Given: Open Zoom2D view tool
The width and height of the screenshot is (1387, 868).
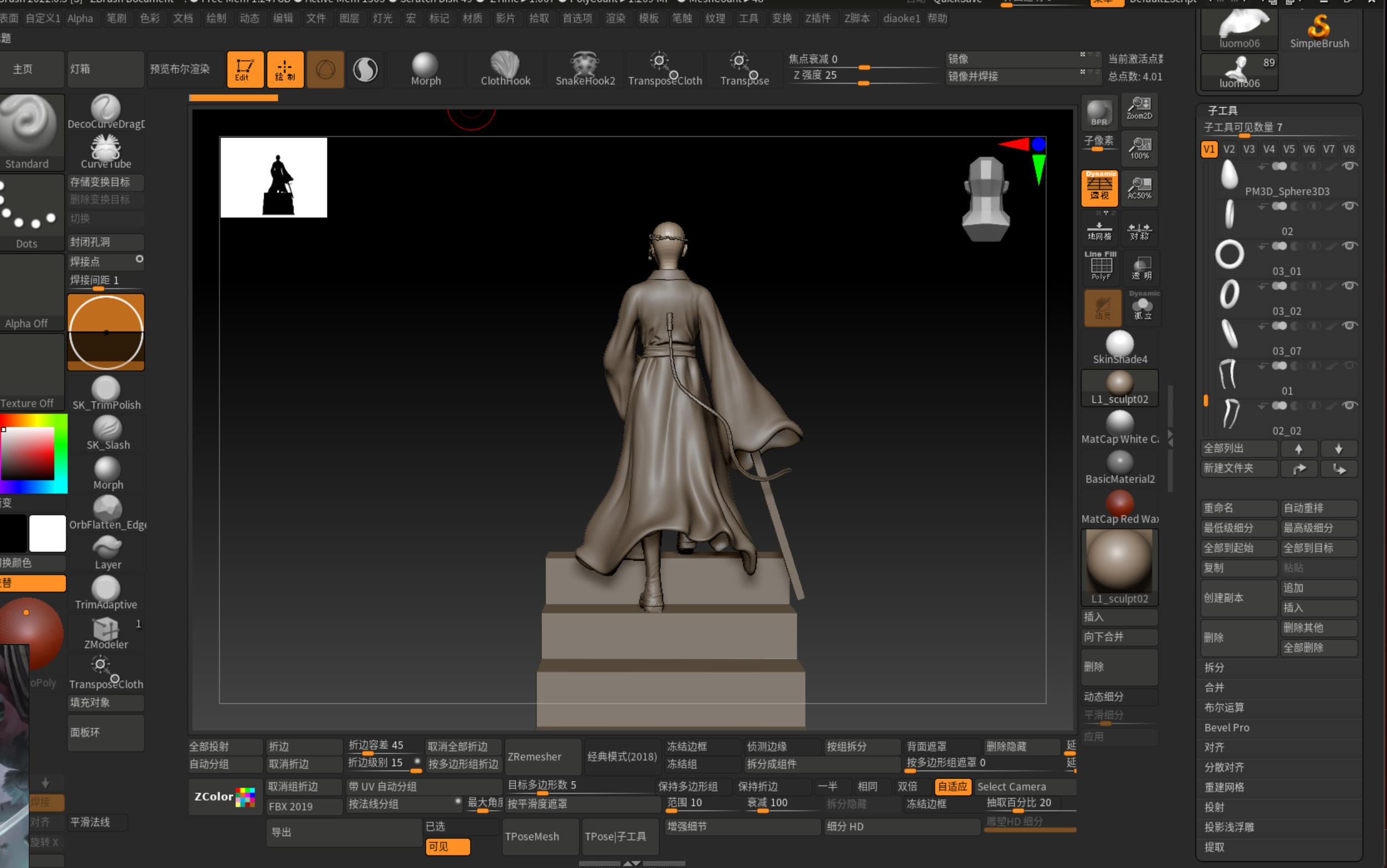Looking at the screenshot, I should (x=1139, y=109).
